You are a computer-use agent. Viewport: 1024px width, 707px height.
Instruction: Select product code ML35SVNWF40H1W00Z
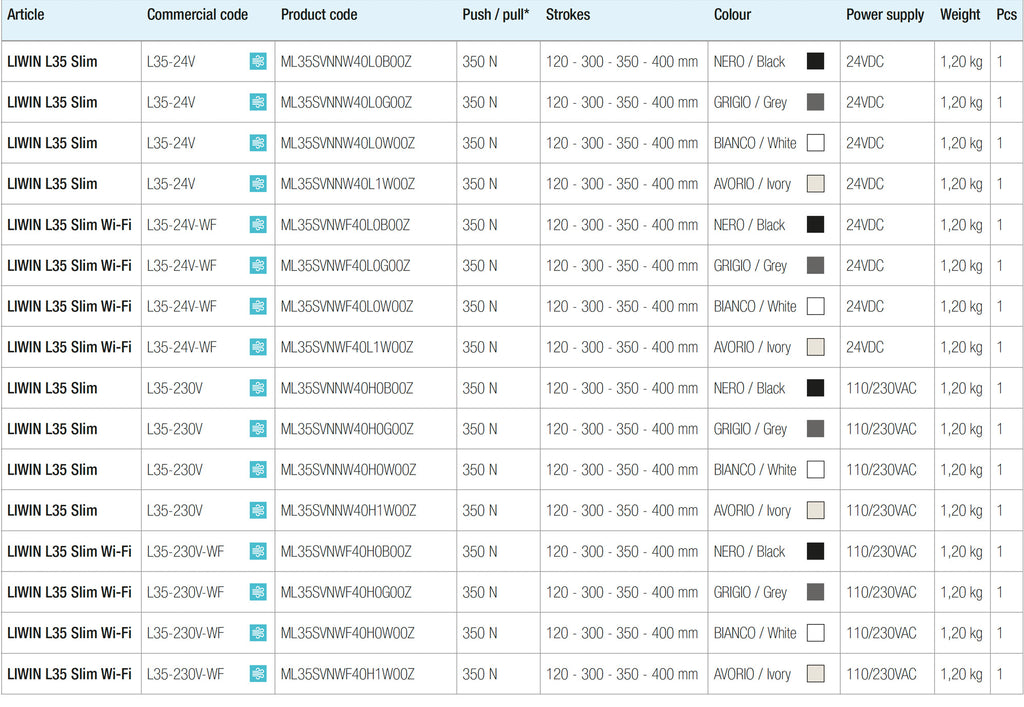(x=347, y=673)
